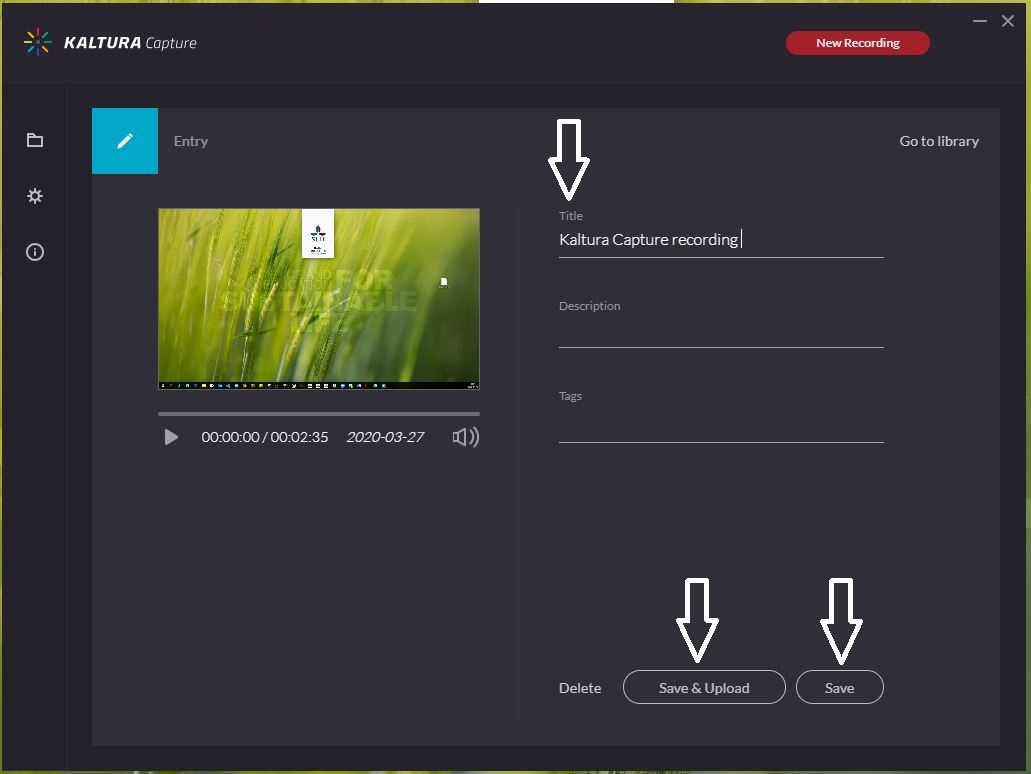Select the Entry tab label

191,141
